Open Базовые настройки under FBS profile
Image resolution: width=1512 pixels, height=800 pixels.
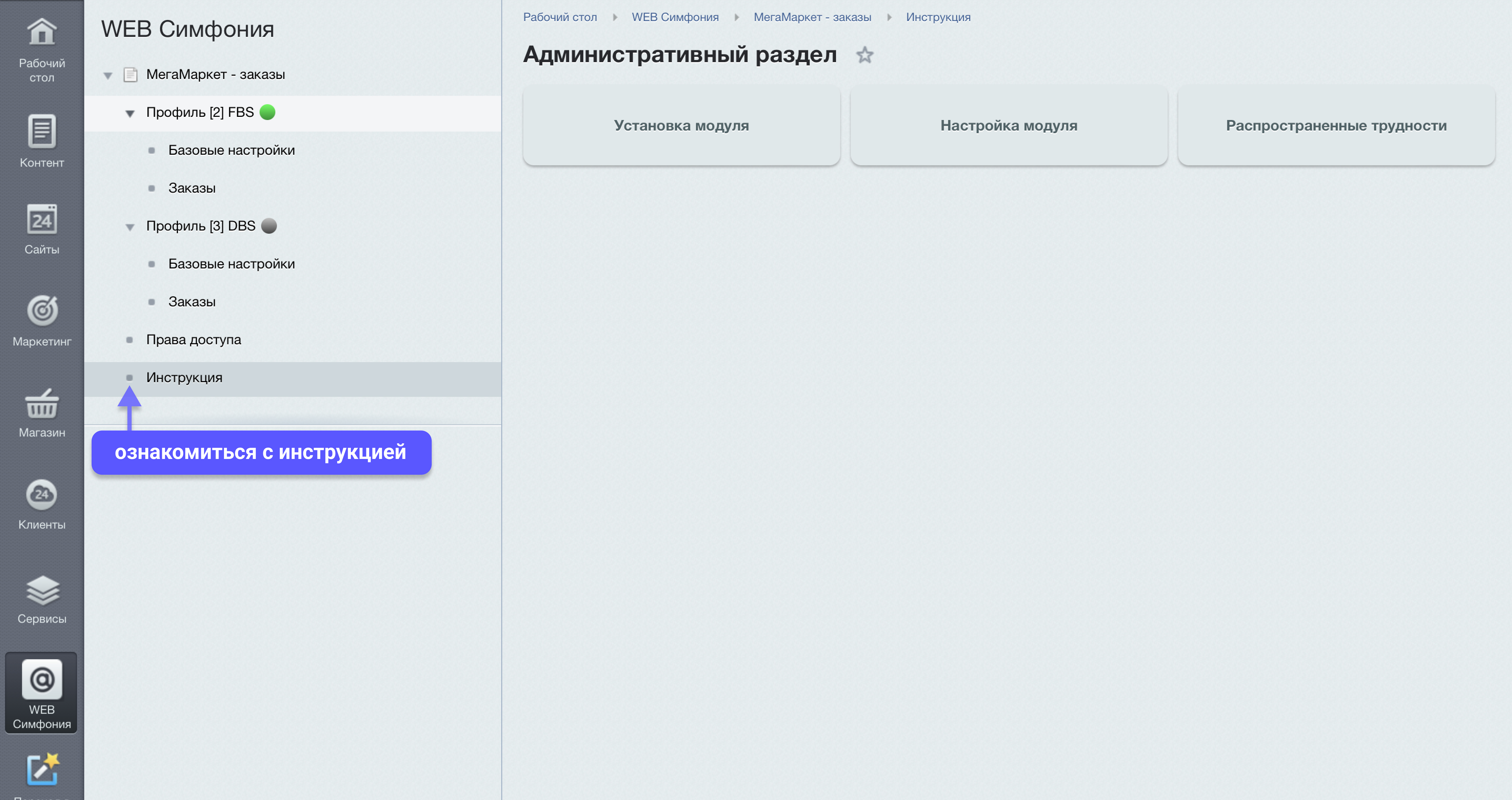[x=231, y=150]
